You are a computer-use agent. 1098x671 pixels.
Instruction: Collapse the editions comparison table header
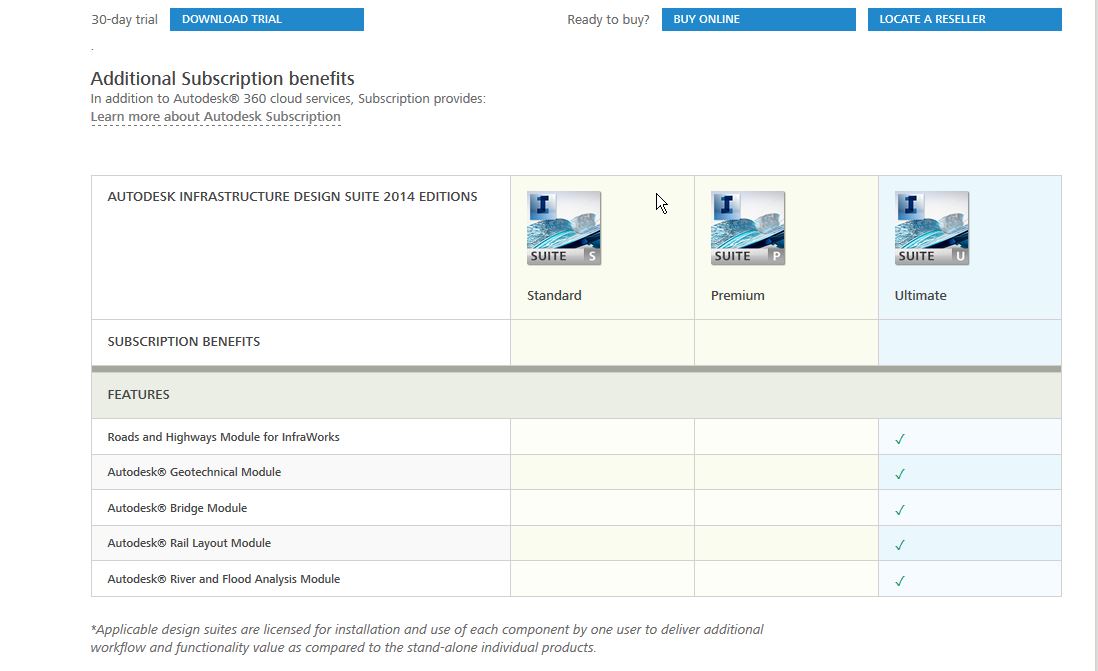[x=292, y=196]
